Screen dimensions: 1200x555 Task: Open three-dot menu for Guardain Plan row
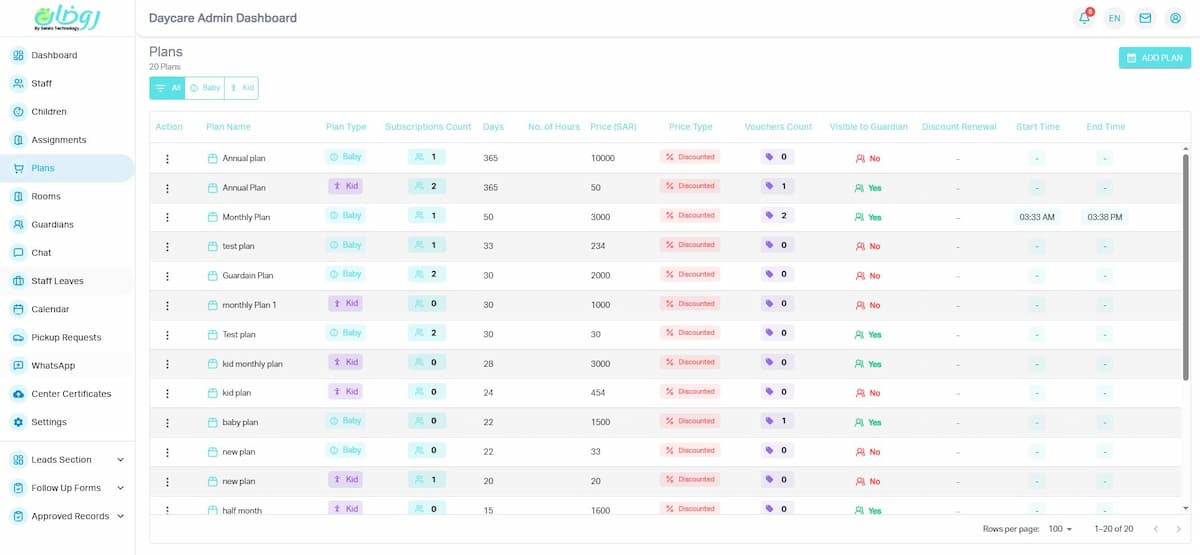click(x=167, y=276)
